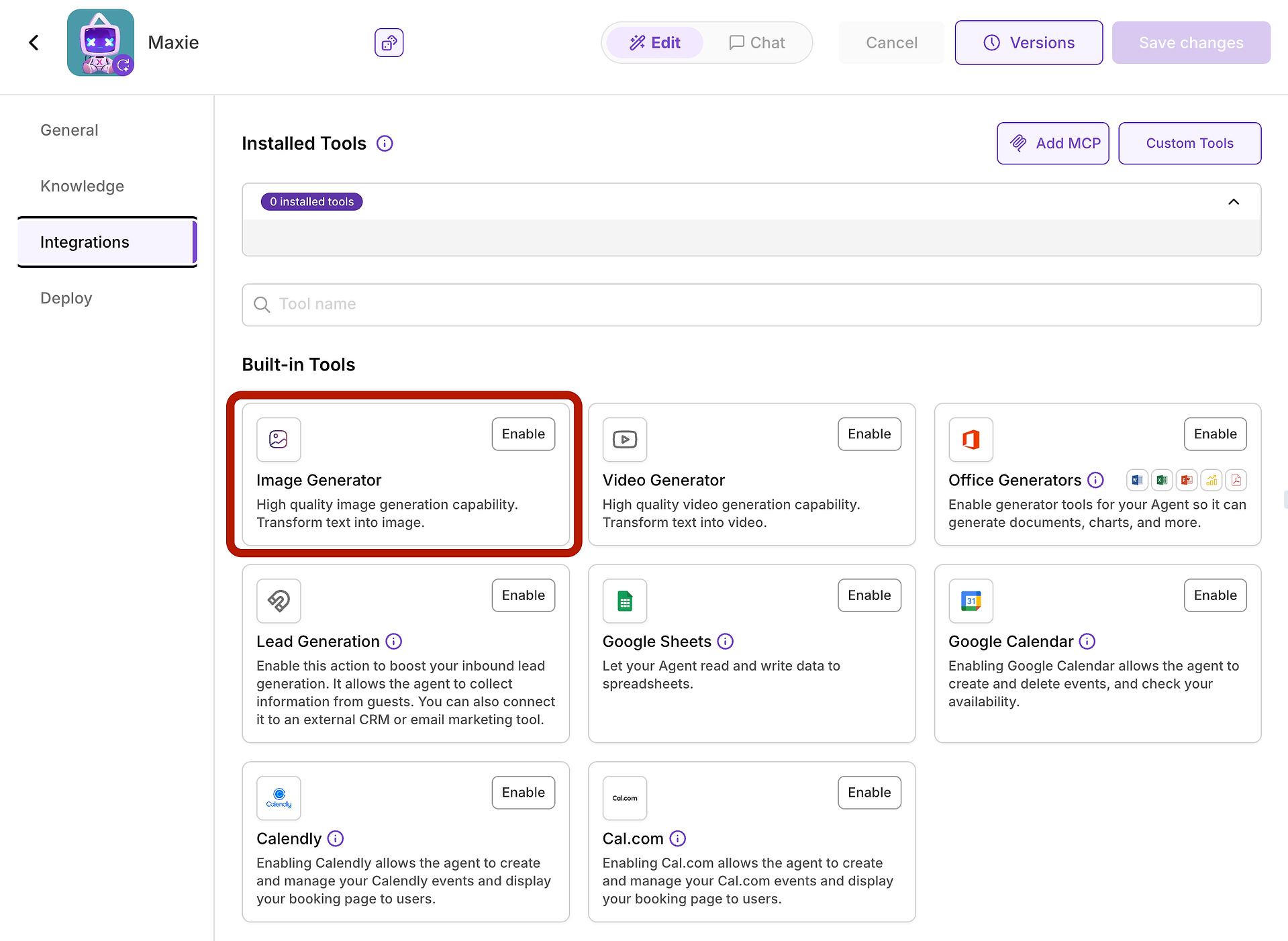Focus the Tool name search field
Screen dimensions: 1288x941
point(752,305)
